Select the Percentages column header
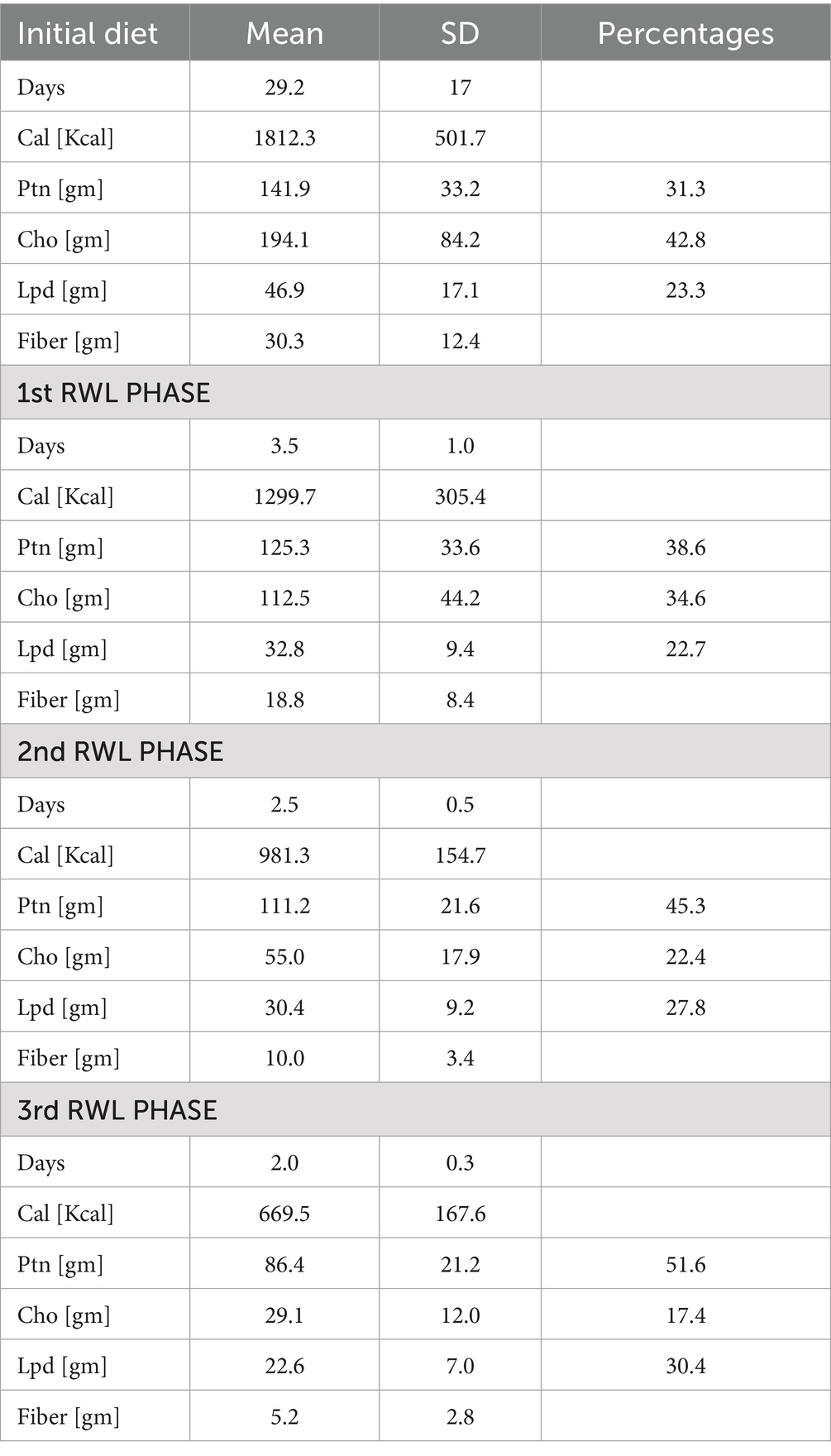 click(685, 33)
